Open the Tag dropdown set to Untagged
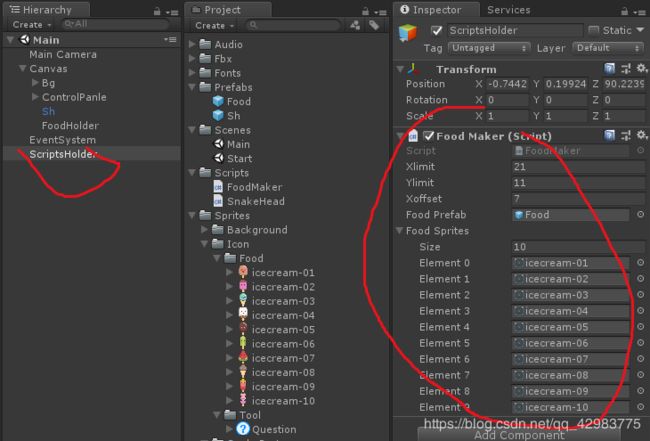Image resolution: width=650 pixels, height=441 pixels. (487, 48)
